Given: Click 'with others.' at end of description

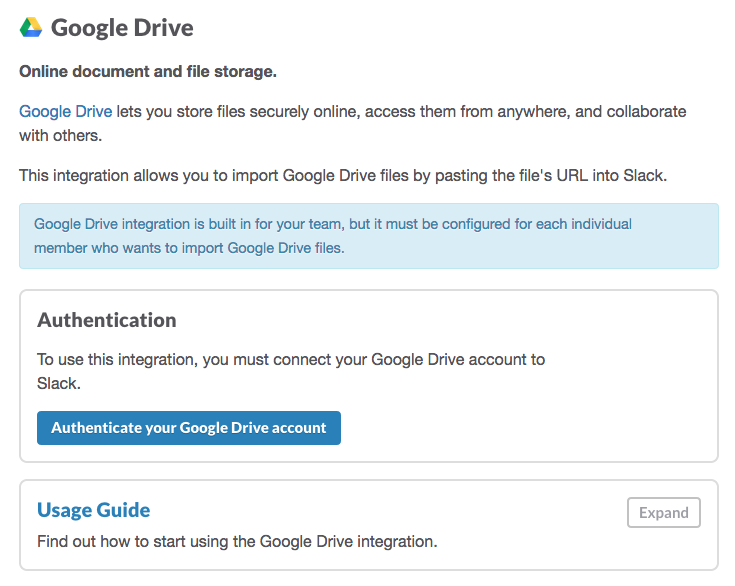Looking at the screenshot, I should click(x=60, y=135).
